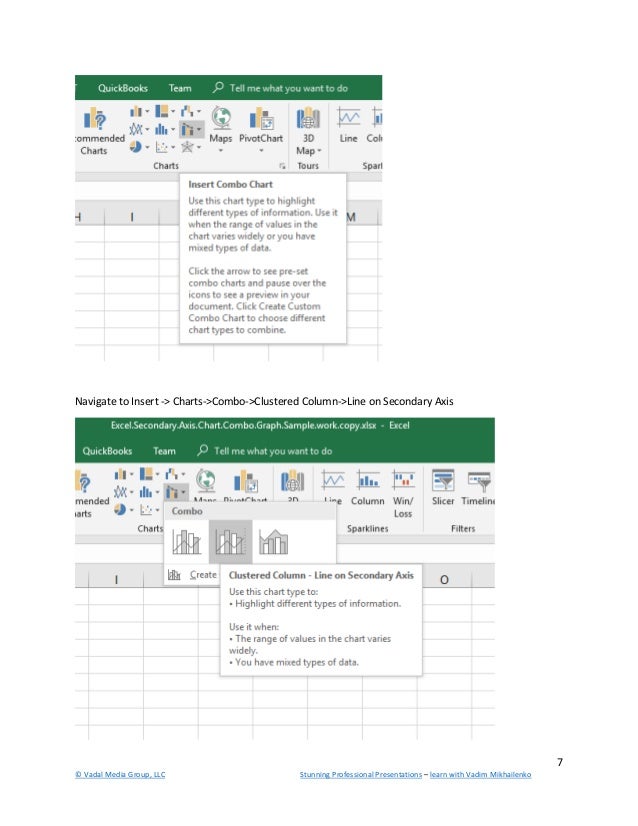Screen dimensions: 638x826
Task: Expand Column chart arrow in Insert Combo Chart screenshot
Action: [x=147, y=111]
